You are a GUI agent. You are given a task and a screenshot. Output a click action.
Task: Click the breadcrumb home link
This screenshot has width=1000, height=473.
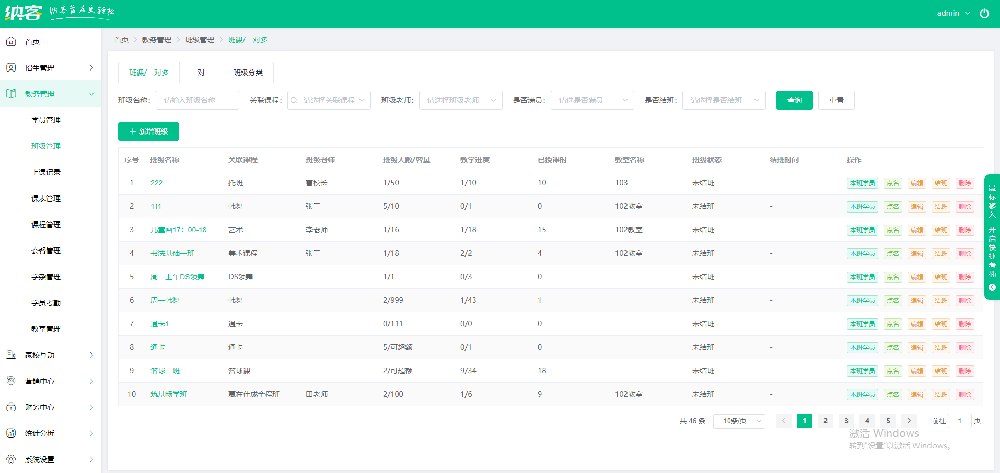pyautogui.click(x=122, y=40)
